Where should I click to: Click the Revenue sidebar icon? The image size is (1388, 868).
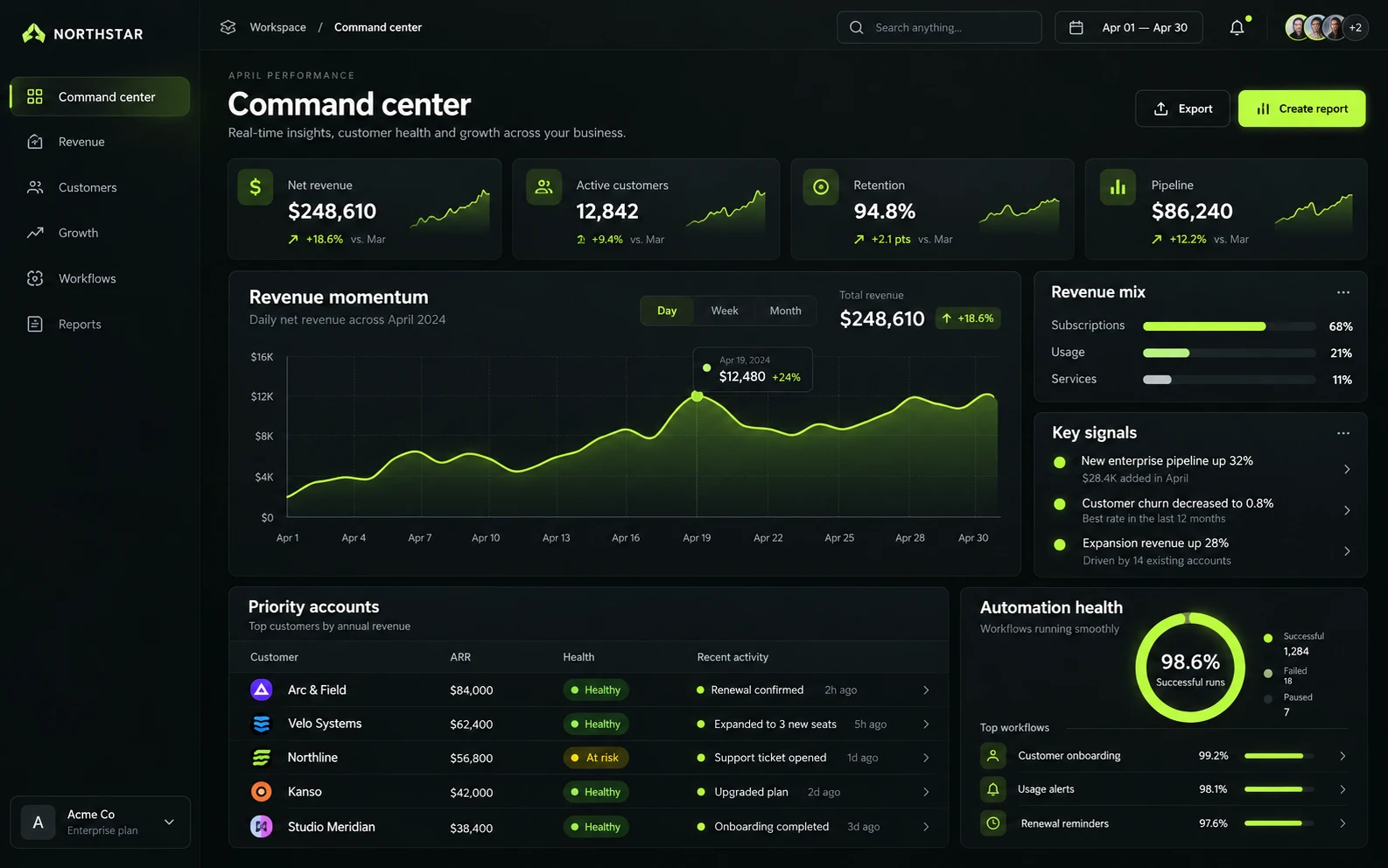[x=35, y=142]
